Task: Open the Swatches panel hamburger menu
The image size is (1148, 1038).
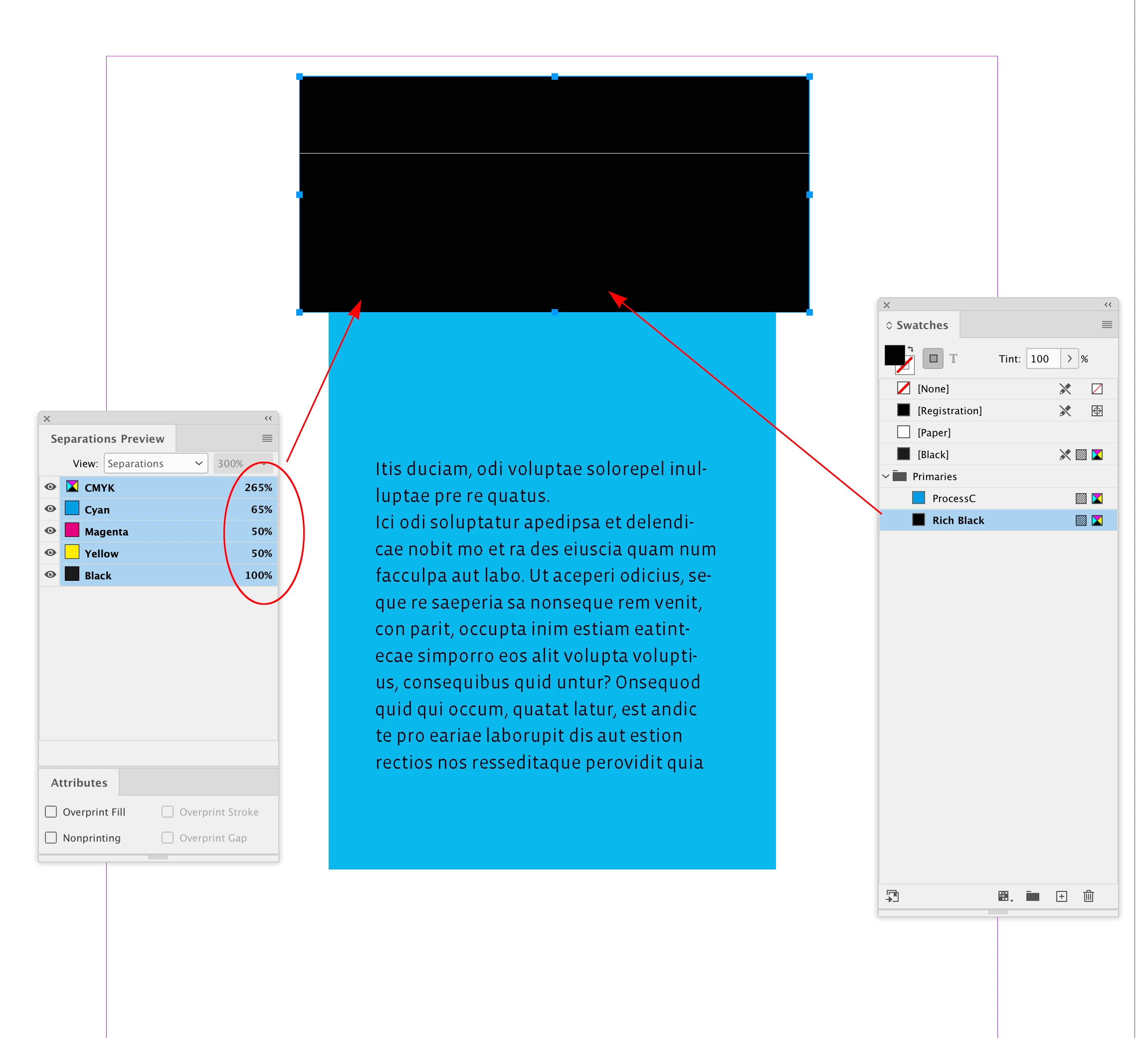Action: (x=1107, y=325)
